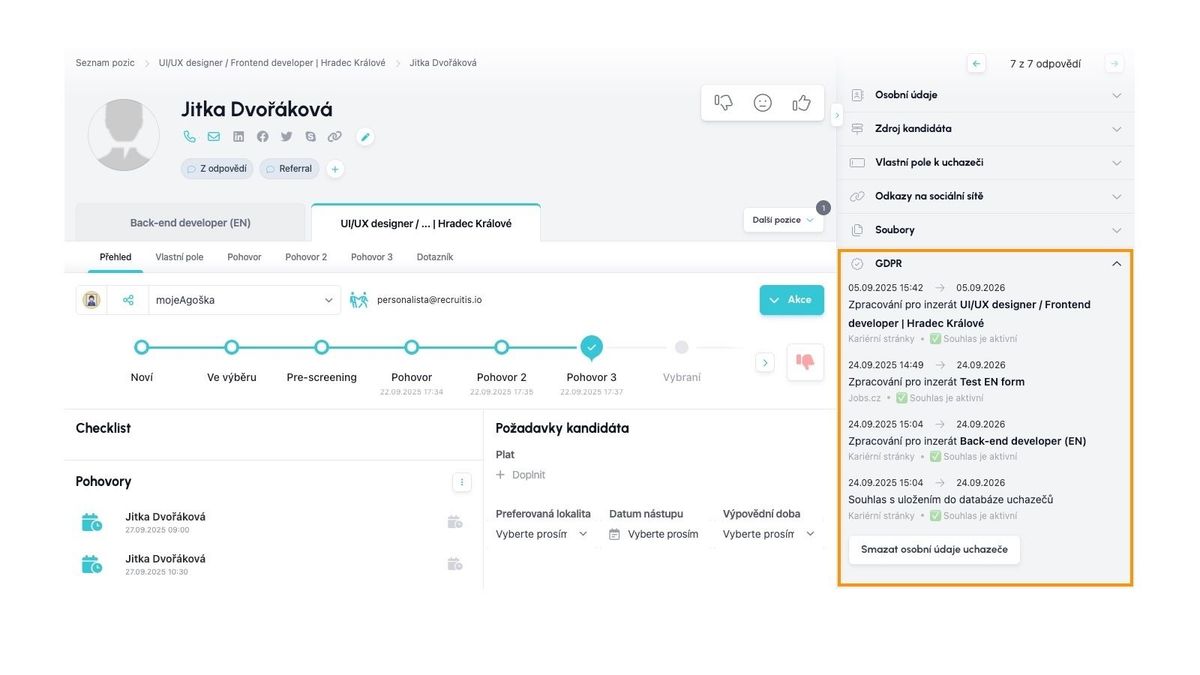Switch to Back-end developer (EN) position tab
Image resolution: width=1200 pixels, height=675 pixels.
click(x=190, y=223)
